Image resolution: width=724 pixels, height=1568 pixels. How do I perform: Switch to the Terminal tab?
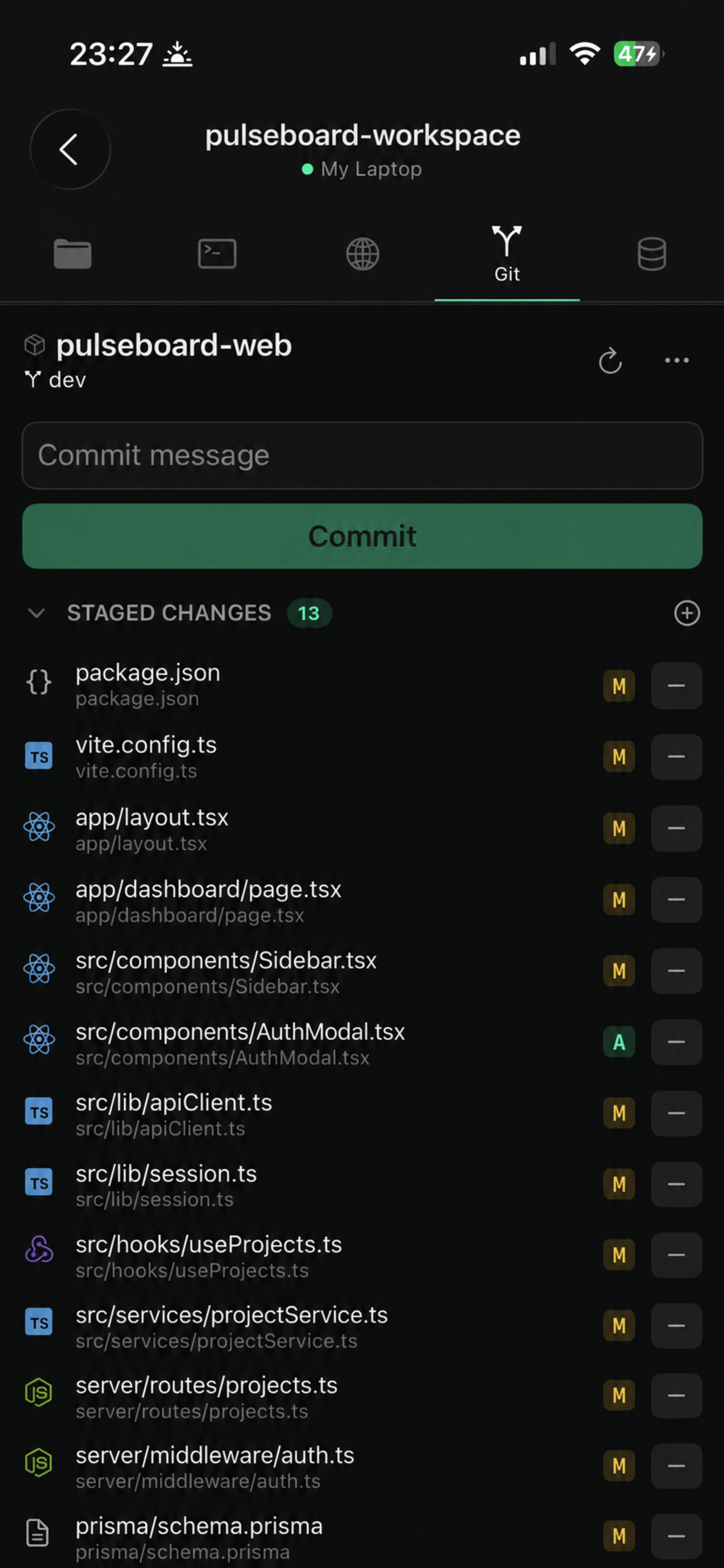pos(217,254)
